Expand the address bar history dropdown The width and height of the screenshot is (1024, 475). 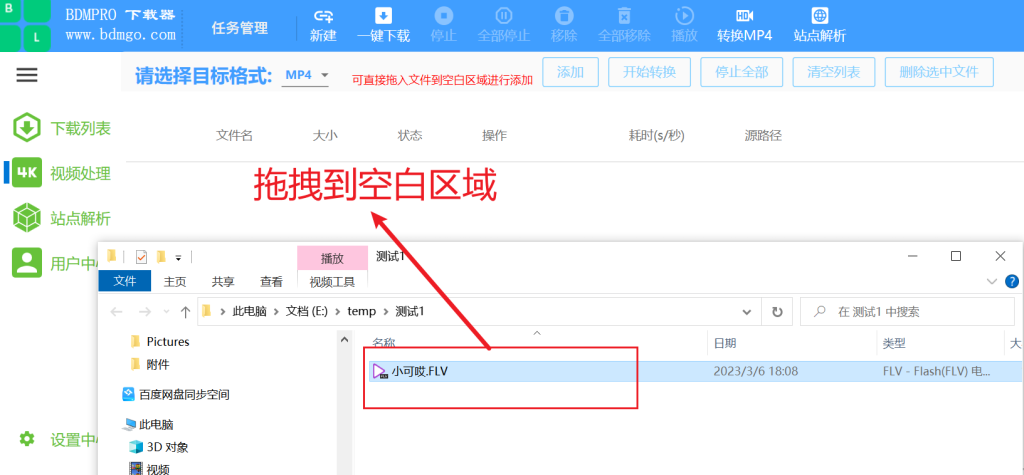747,312
